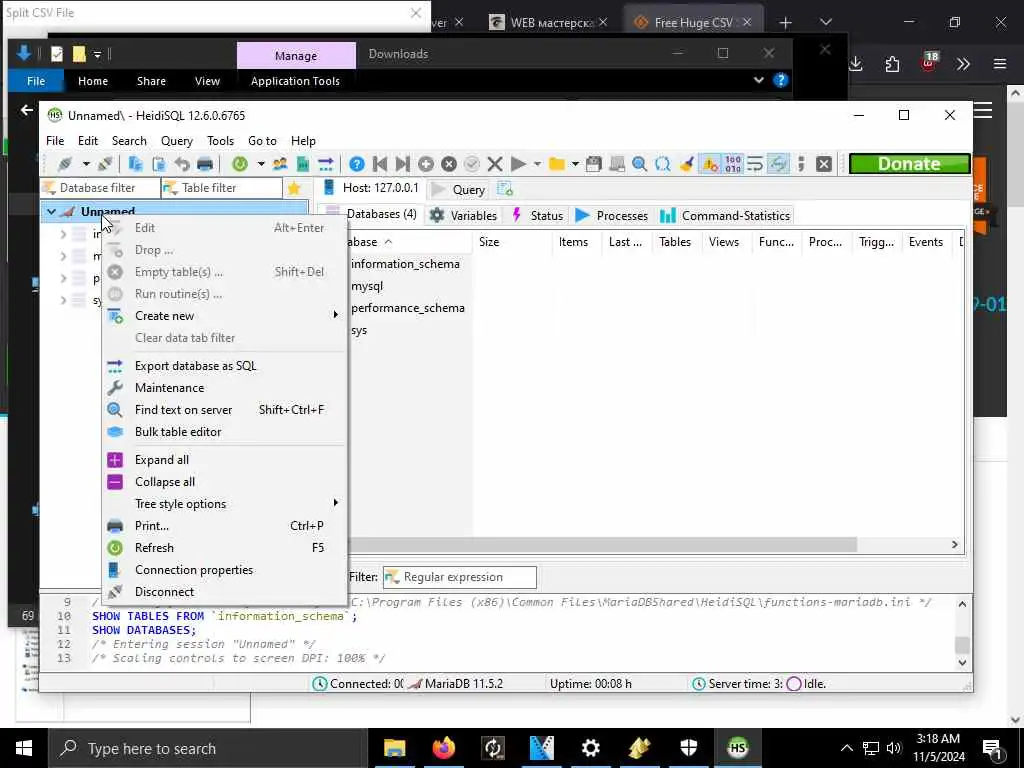This screenshot has width=1024, height=768.
Task: Open the User manager icon
Action: coord(280,164)
